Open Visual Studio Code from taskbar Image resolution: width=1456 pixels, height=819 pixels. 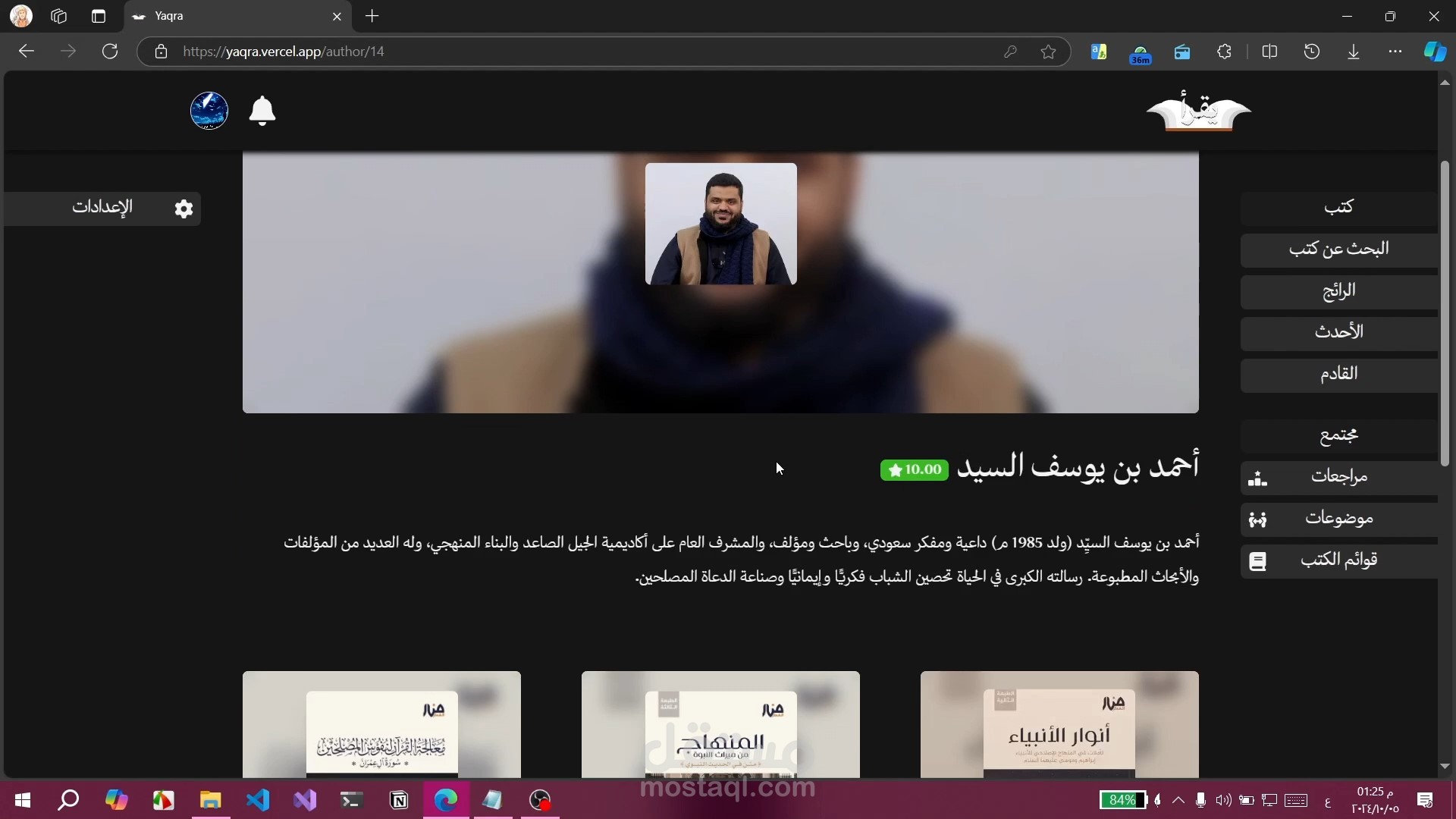click(x=258, y=800)
